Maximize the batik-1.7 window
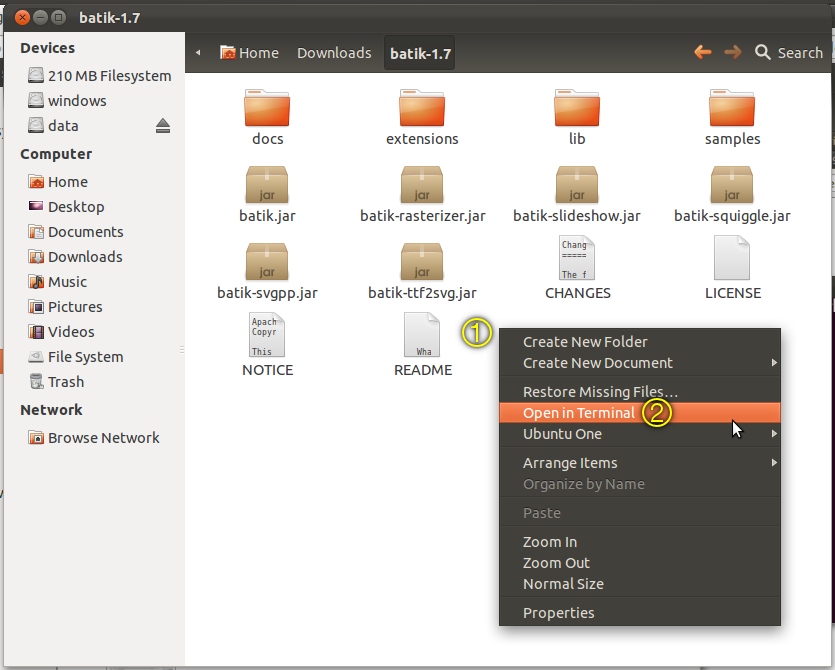The height and width of the screenshot is (670, 835). click(x=59, y=18)
